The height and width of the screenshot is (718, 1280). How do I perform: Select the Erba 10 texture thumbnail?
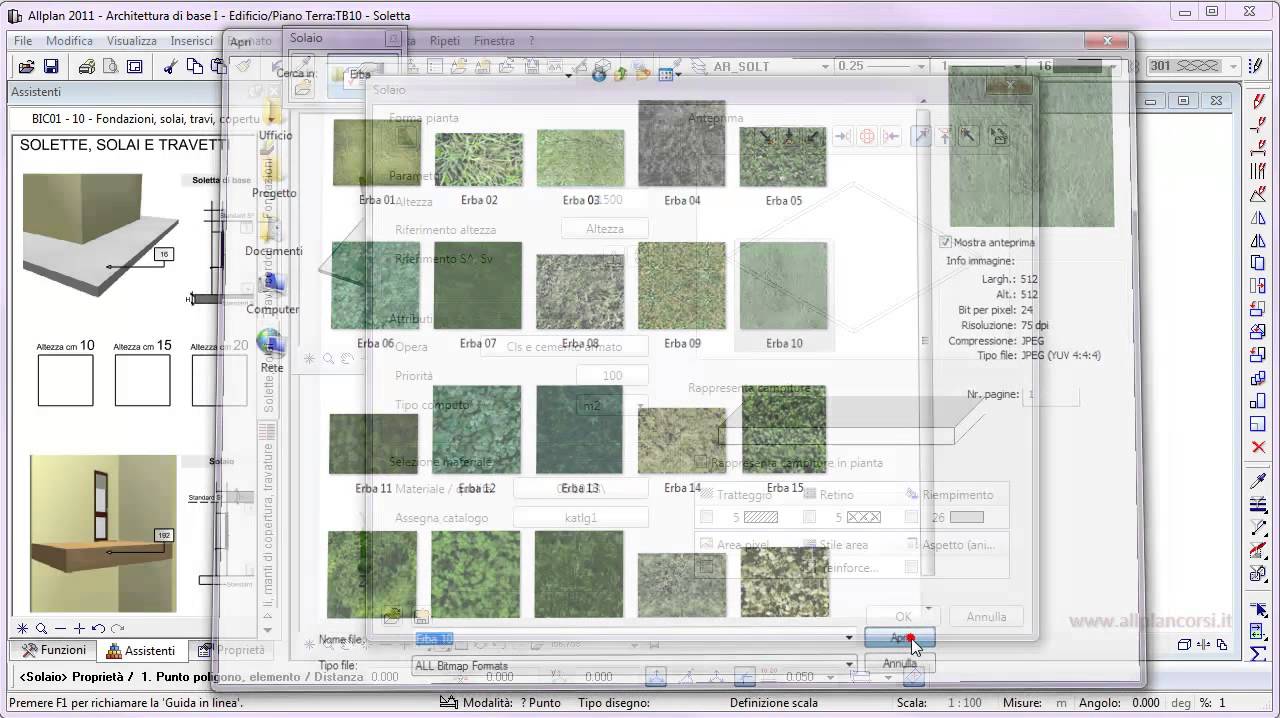[x=783, y=286]
